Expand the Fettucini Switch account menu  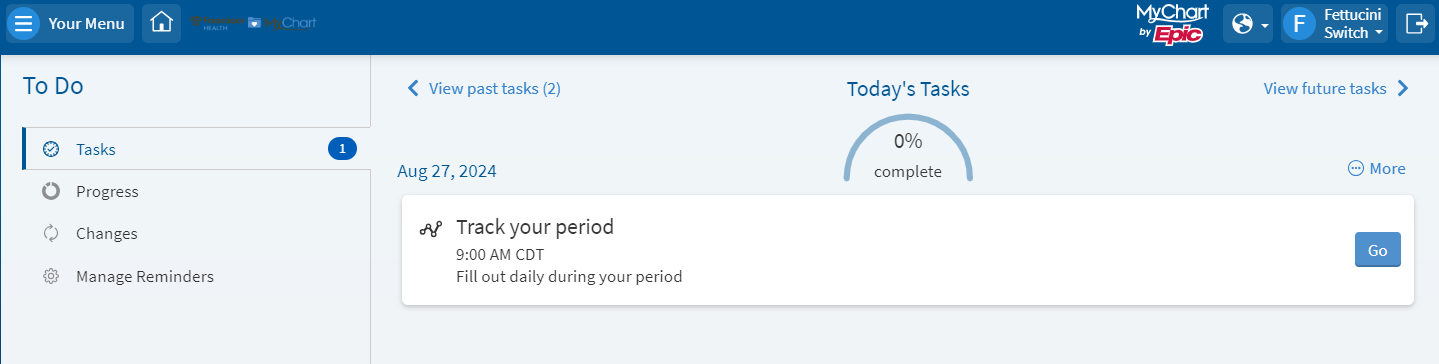click(x=1333, y=23)
